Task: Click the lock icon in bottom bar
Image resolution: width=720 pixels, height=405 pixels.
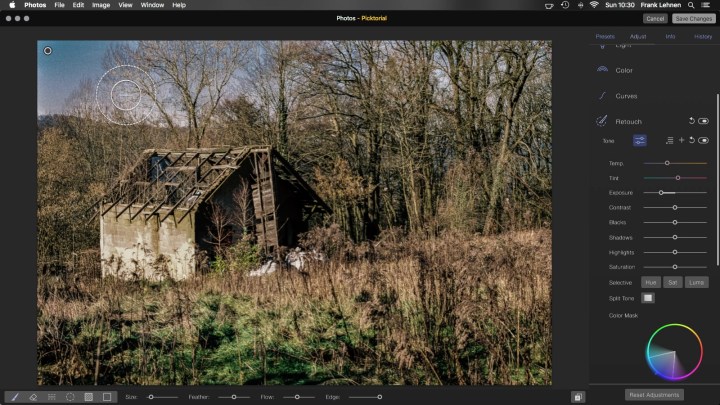Action: coord(578,397)
